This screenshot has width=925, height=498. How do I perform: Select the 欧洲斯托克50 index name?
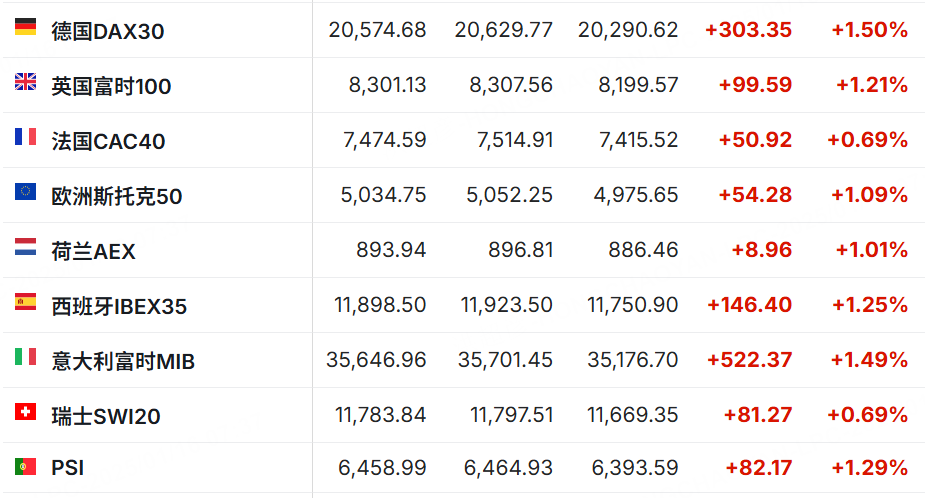click(x=117, y=196)
